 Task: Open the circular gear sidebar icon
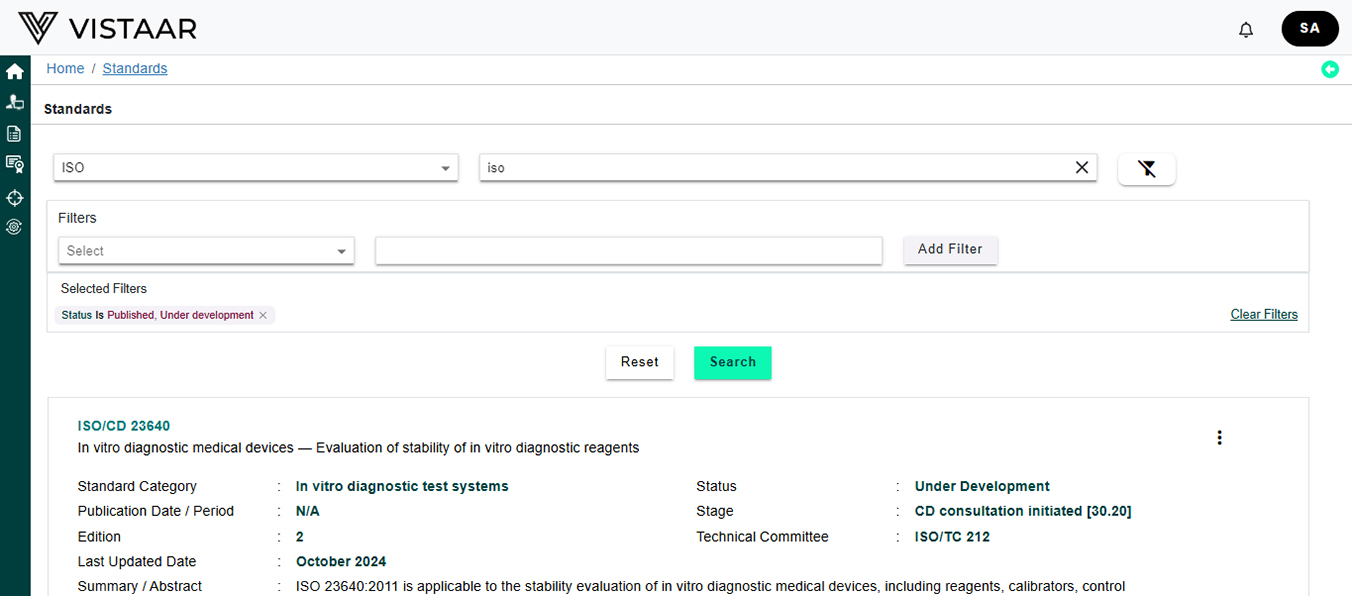tap(15, 227)
